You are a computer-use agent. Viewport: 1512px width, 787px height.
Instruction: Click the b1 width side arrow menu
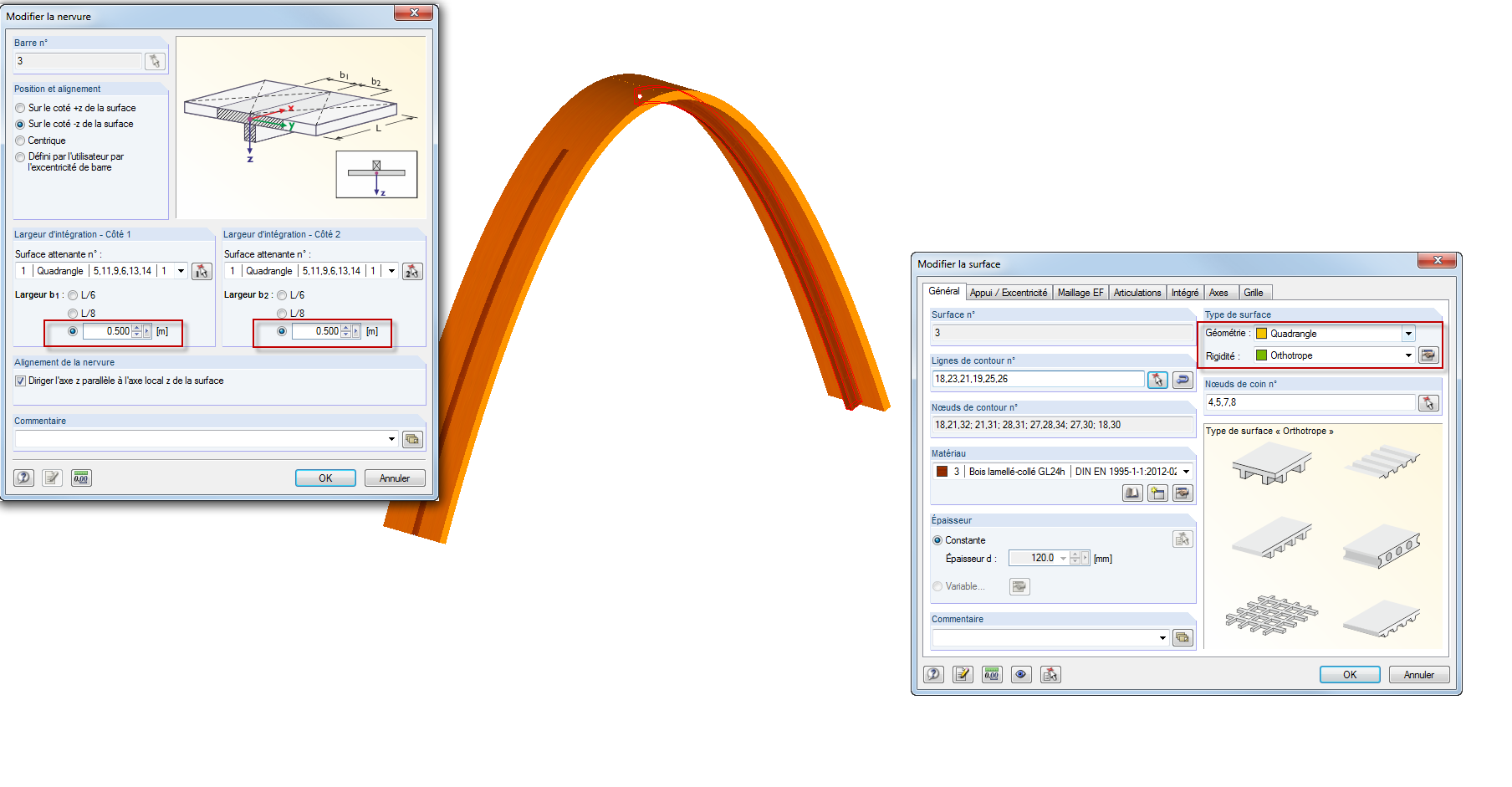147,331
